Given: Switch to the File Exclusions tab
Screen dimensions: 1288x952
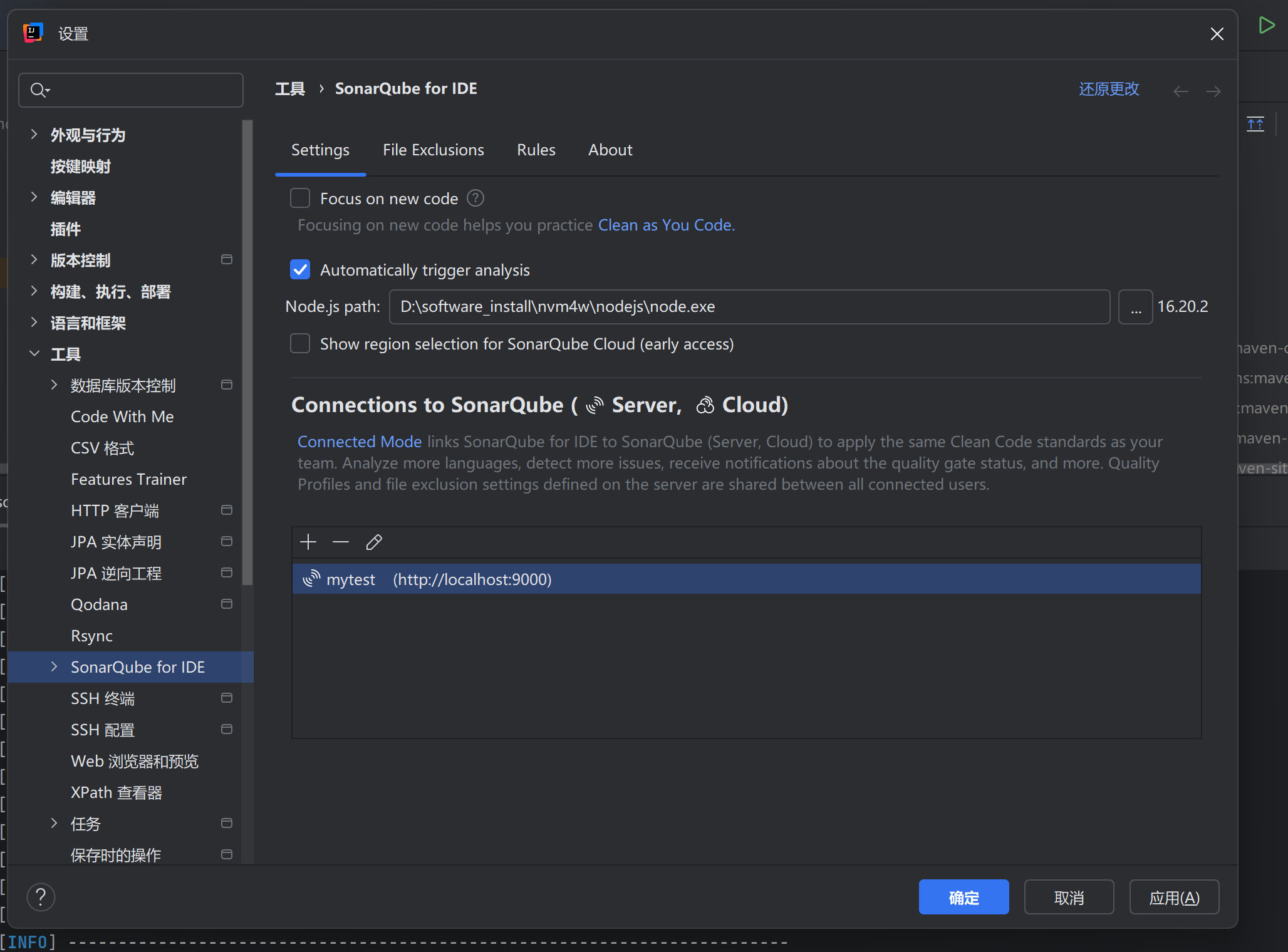Looking at the screenshot, I should click(434, 150).
